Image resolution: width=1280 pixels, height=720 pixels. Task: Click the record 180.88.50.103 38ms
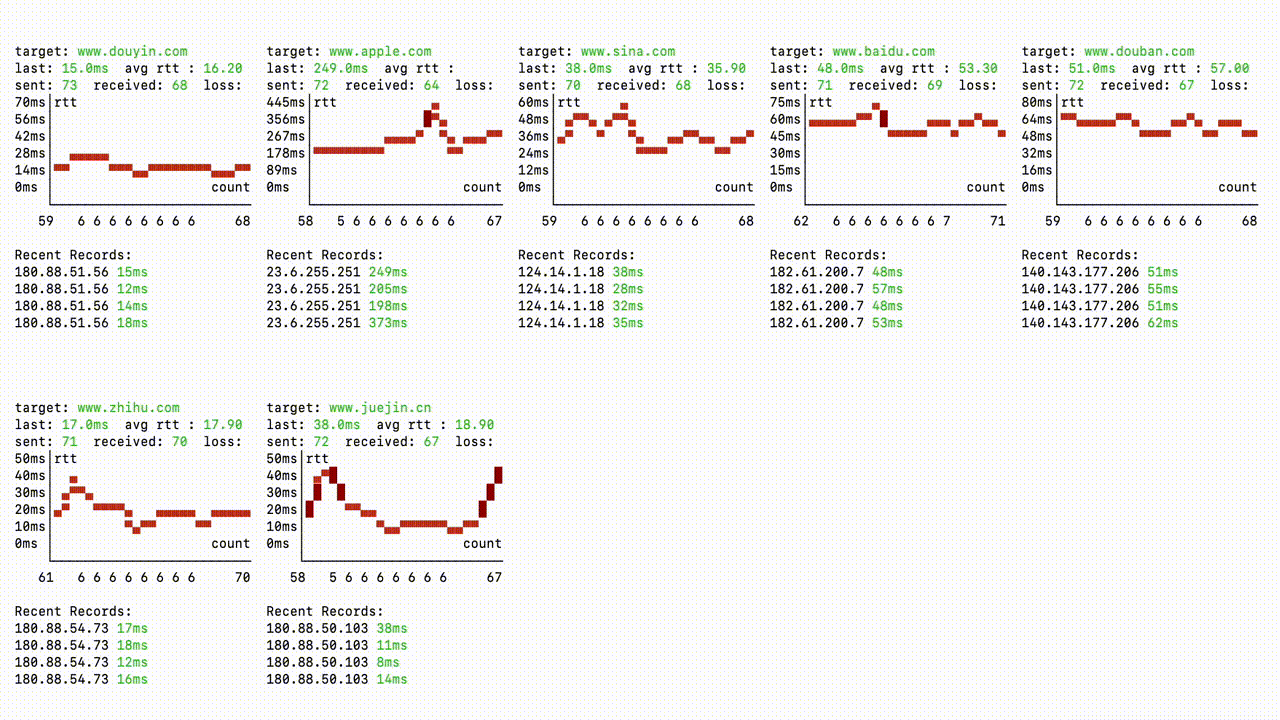[337, 628]
